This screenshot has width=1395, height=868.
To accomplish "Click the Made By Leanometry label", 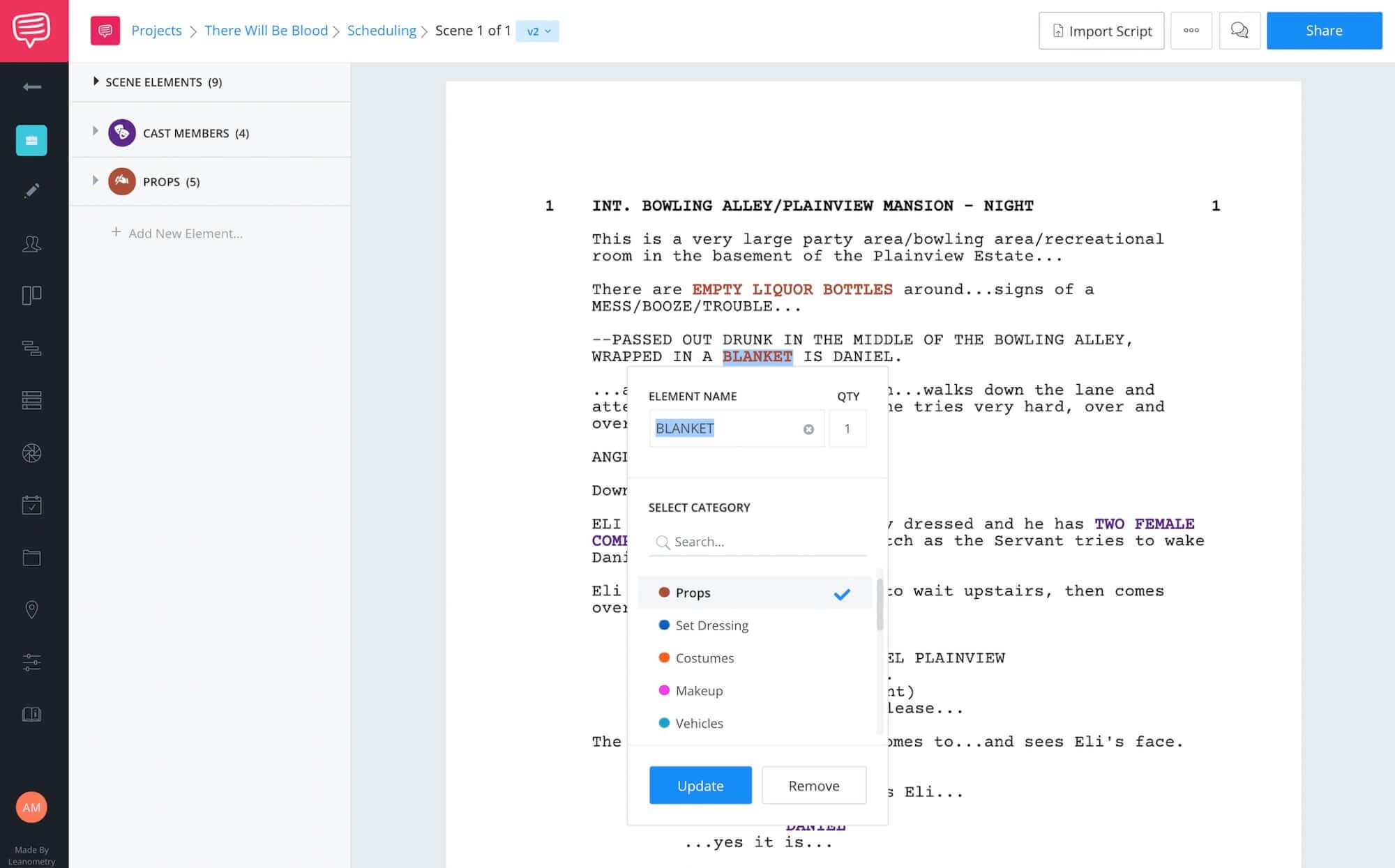I will (x=31, y=855).
